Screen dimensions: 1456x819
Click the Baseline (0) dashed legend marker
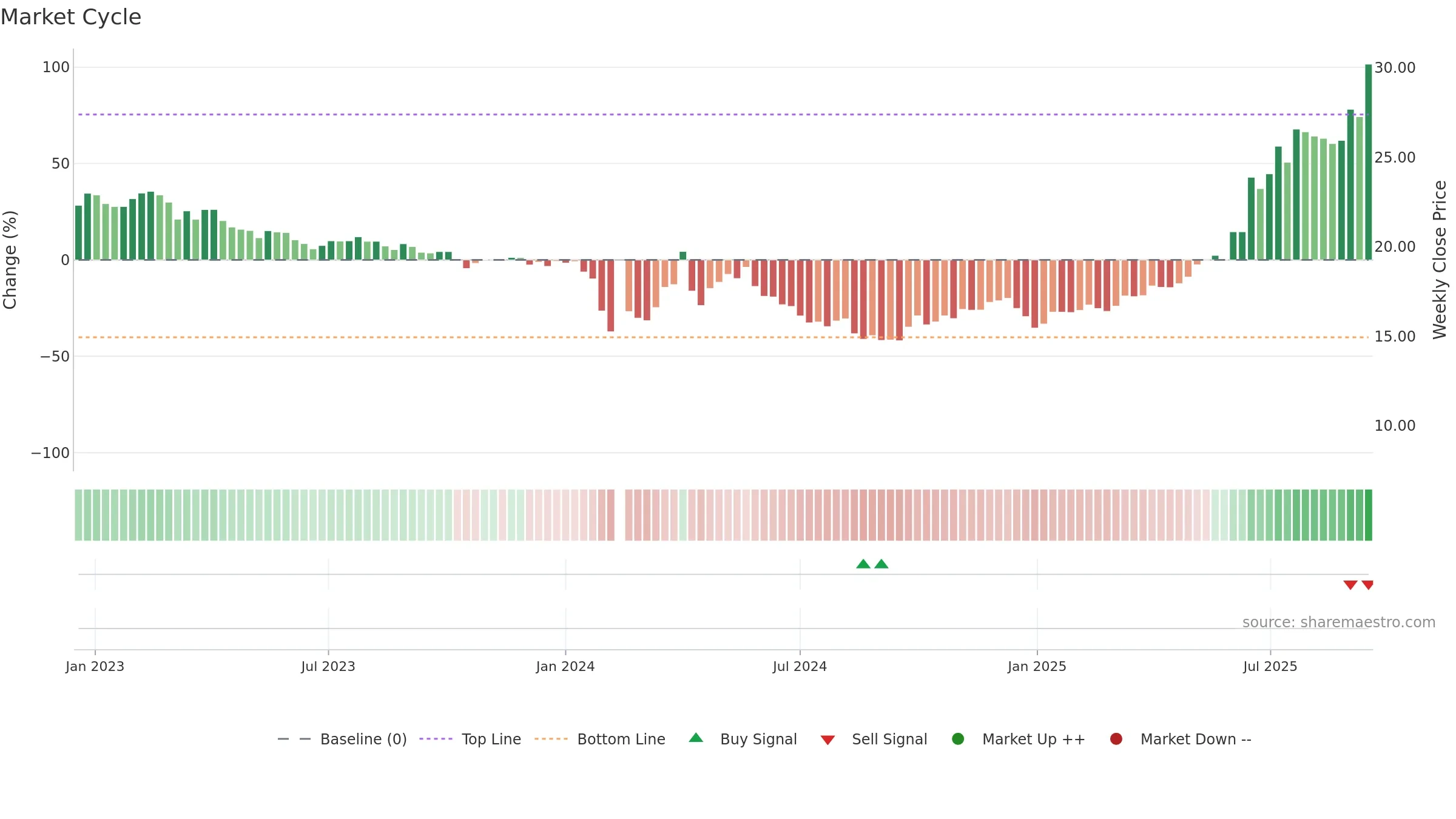pyautogui.click(x=294, y=739)
